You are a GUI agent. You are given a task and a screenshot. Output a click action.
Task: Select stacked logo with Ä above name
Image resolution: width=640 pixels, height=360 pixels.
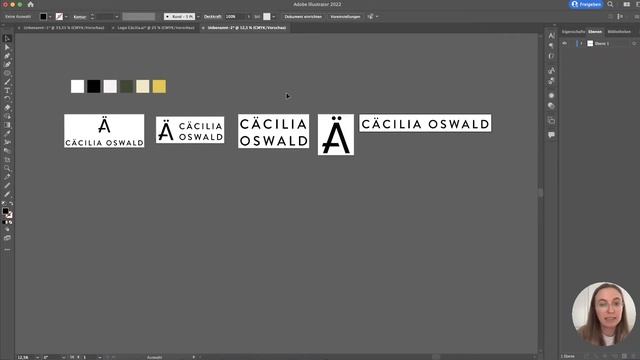104,131
